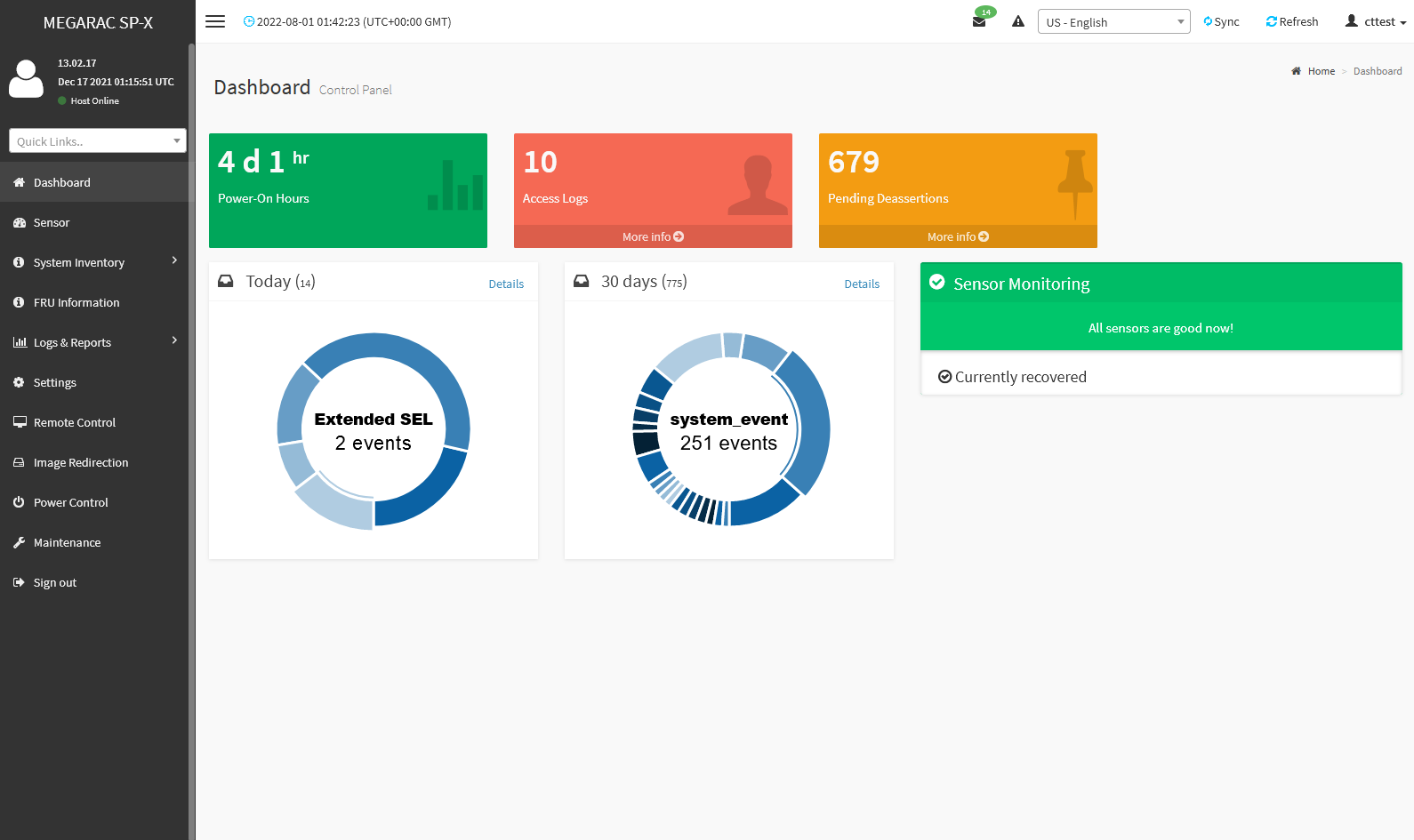Click the Sync icon in header
This screenshot has width=1414, height=840.
pos(1208,21)
